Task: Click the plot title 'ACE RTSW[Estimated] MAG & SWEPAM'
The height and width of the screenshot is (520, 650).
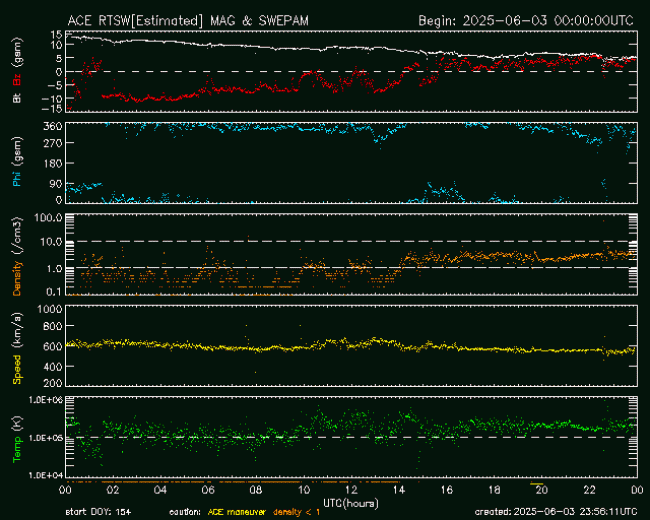Action: click(188, 21)
